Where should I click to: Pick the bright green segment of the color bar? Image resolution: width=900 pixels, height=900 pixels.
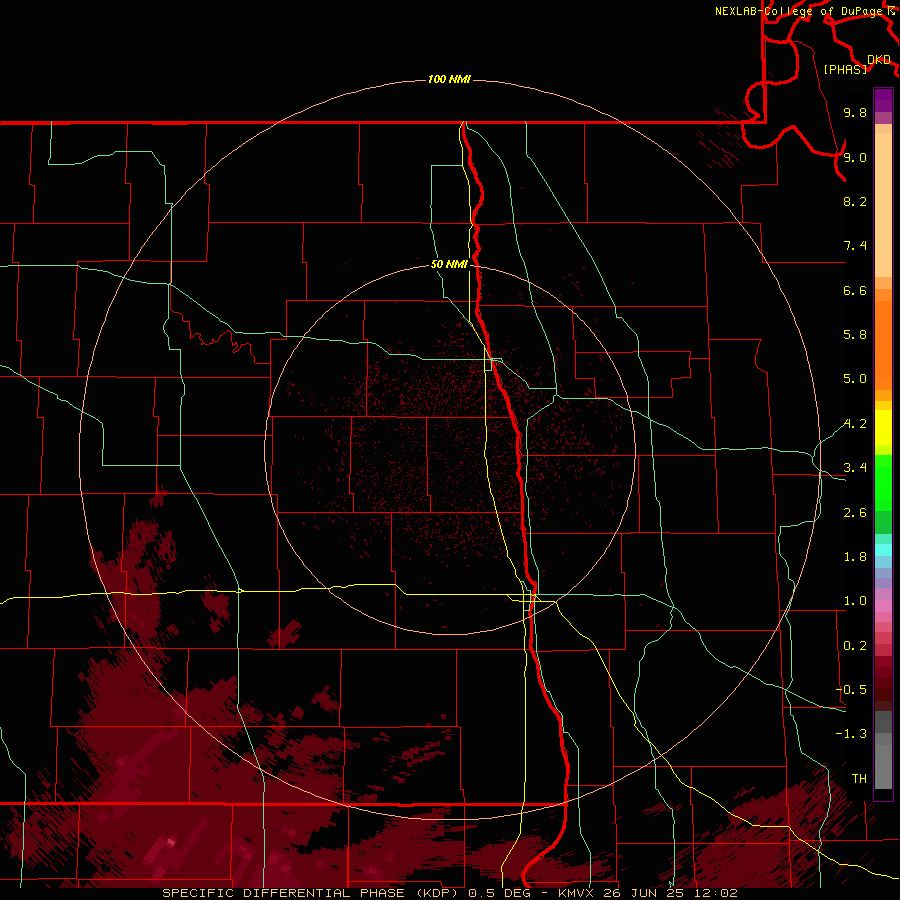pos(883,482)
